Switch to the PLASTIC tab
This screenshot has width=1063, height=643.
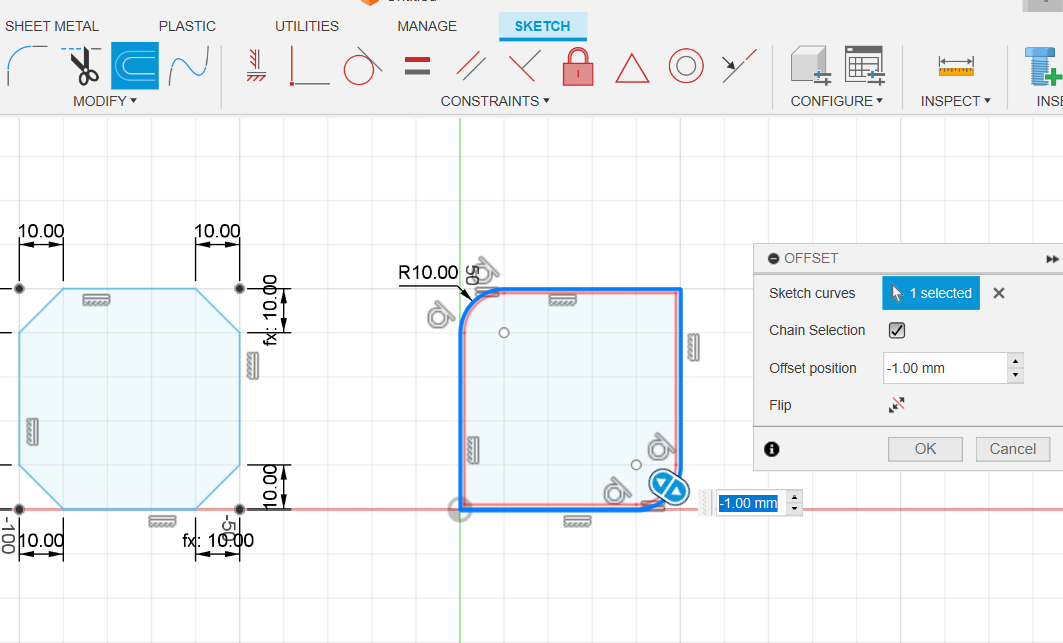coord(187,26)
